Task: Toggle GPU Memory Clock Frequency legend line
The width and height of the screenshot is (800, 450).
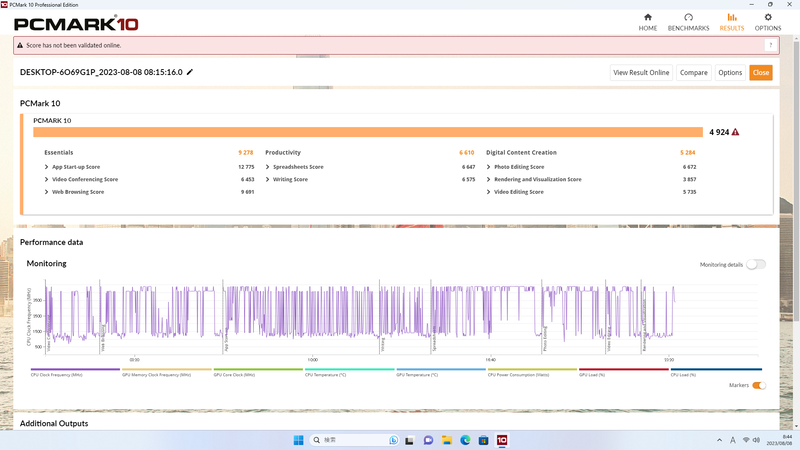Action: pos(166,369)
